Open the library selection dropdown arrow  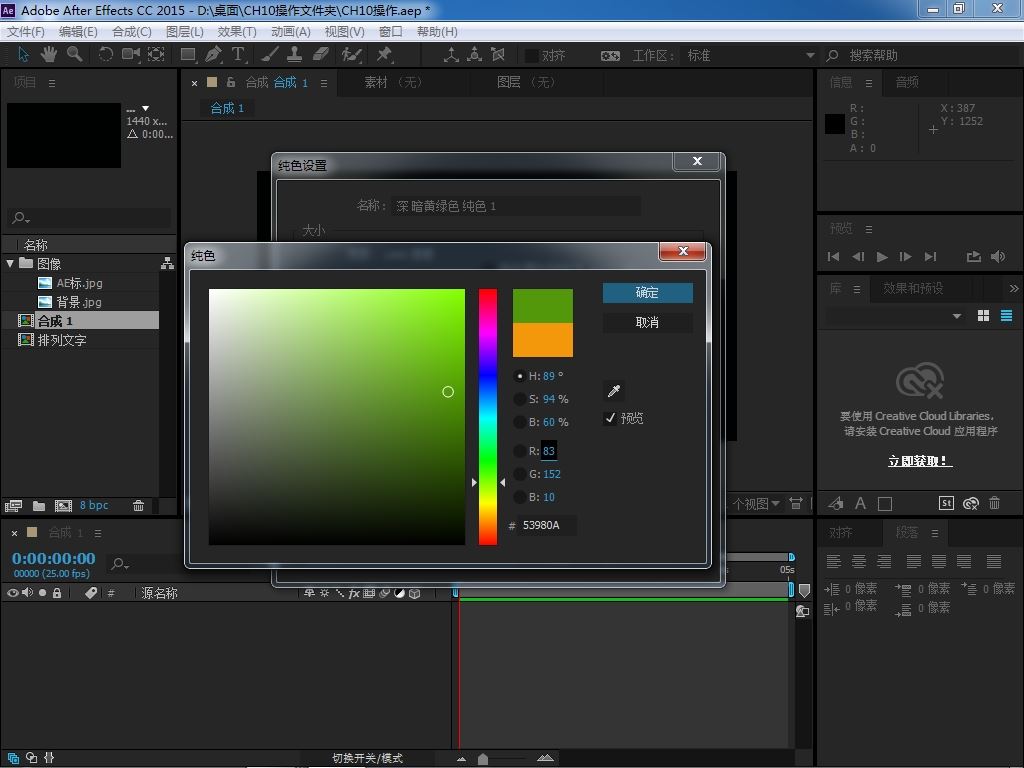(957, 316)
